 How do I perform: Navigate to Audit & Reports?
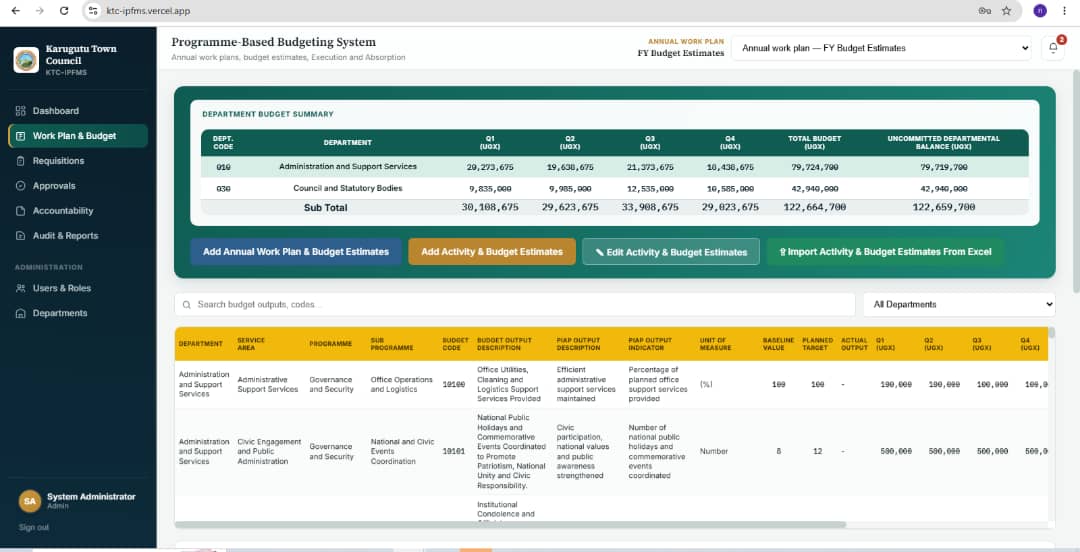coord(65,236)
